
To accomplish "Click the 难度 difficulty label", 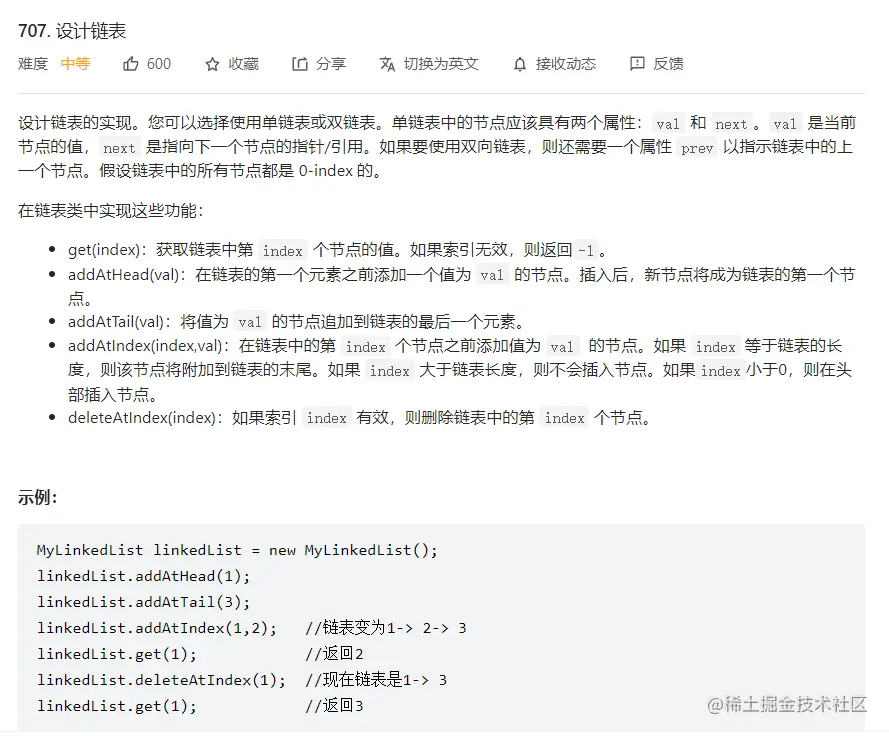I will pos(33,64).
